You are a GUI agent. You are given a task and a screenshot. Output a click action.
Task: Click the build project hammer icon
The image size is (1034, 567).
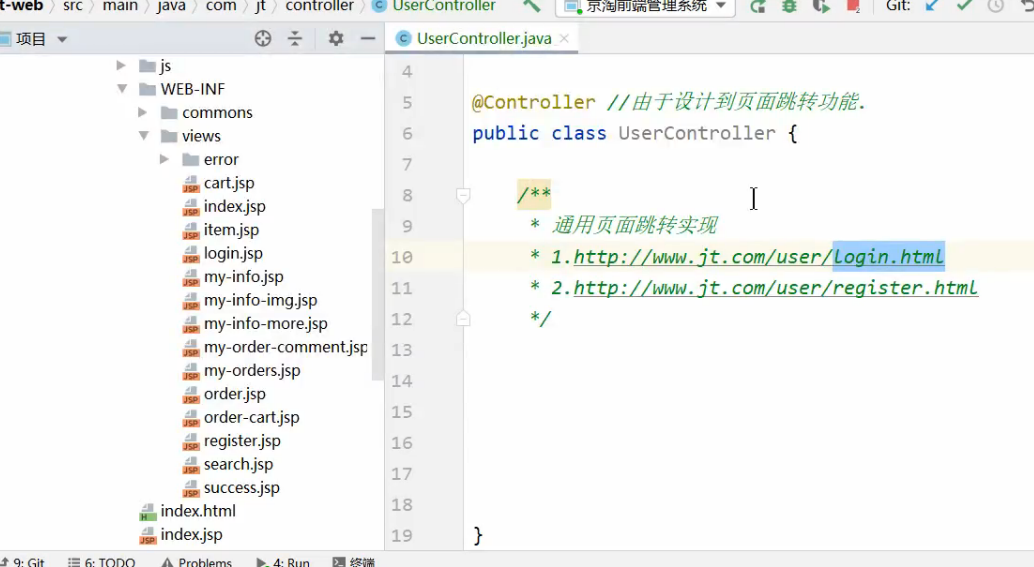point(532,7)
